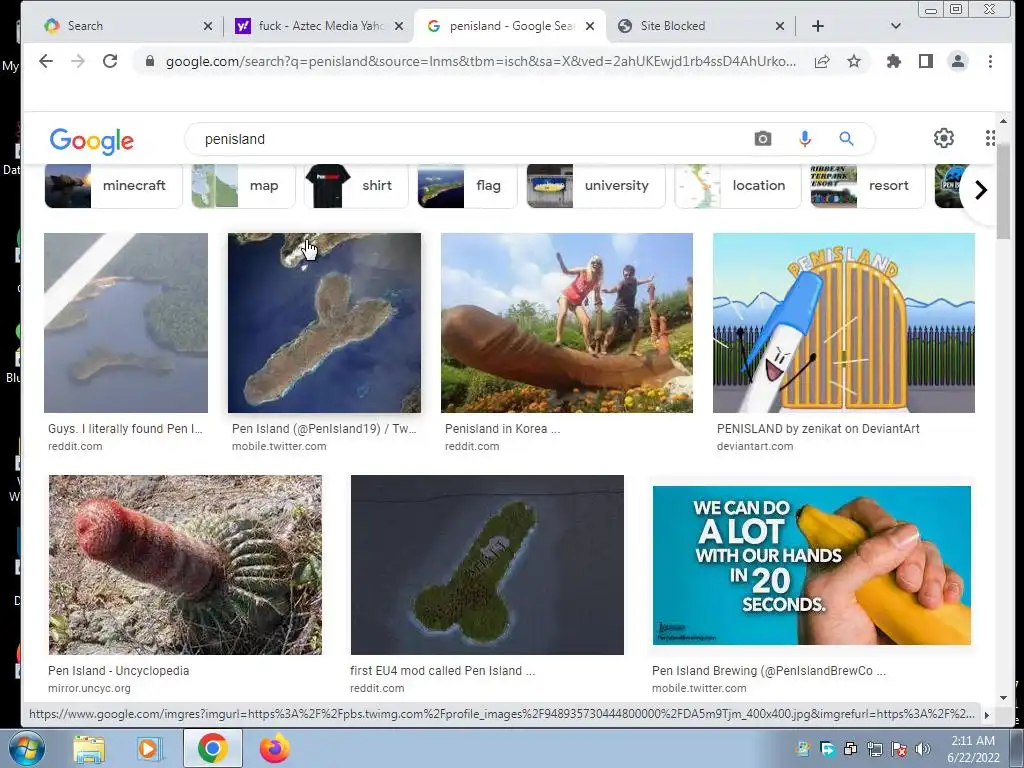1024x768 pixels.
Task: Filter results by flag chip
Action: tap(468, 185)
